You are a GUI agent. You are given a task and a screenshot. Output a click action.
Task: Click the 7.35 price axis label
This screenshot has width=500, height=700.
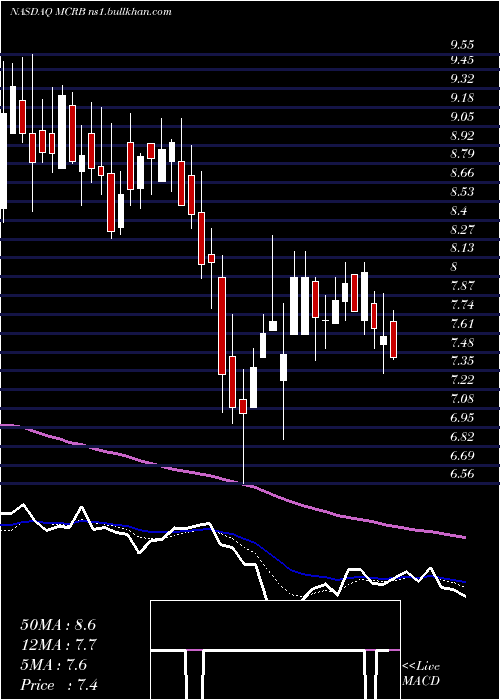[462, 361]
